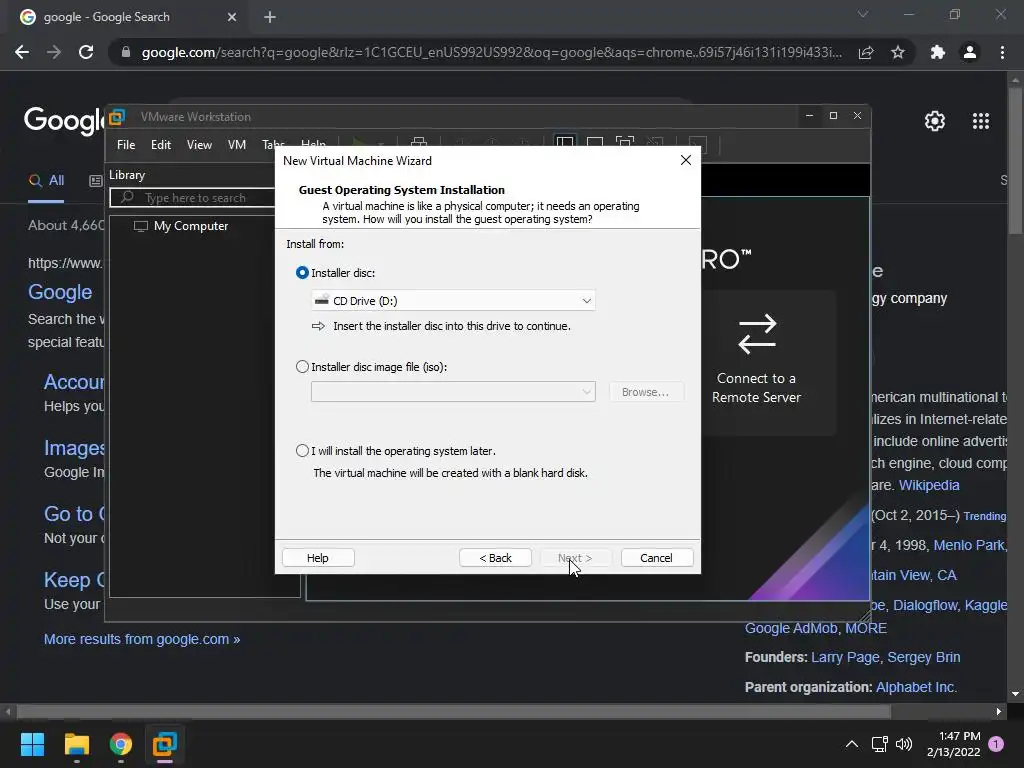Viewport: 1024px width, 768px height.
Task: Open Windows Start menu
Action: (x=32, y=744)
